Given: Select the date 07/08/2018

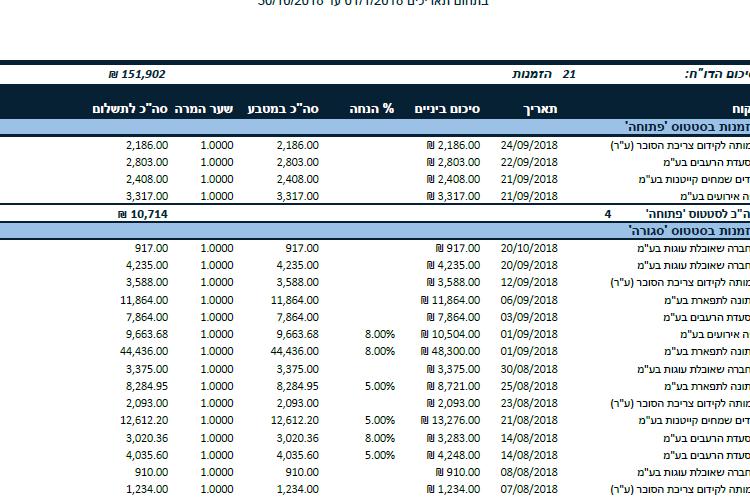Looking at the screenshot, I should (529, 489).
